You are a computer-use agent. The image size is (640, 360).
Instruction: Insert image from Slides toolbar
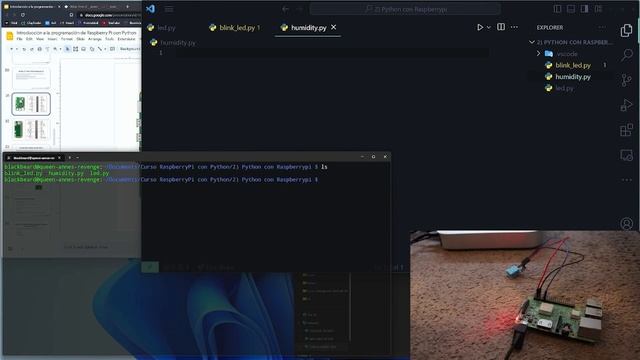(84, 49)
